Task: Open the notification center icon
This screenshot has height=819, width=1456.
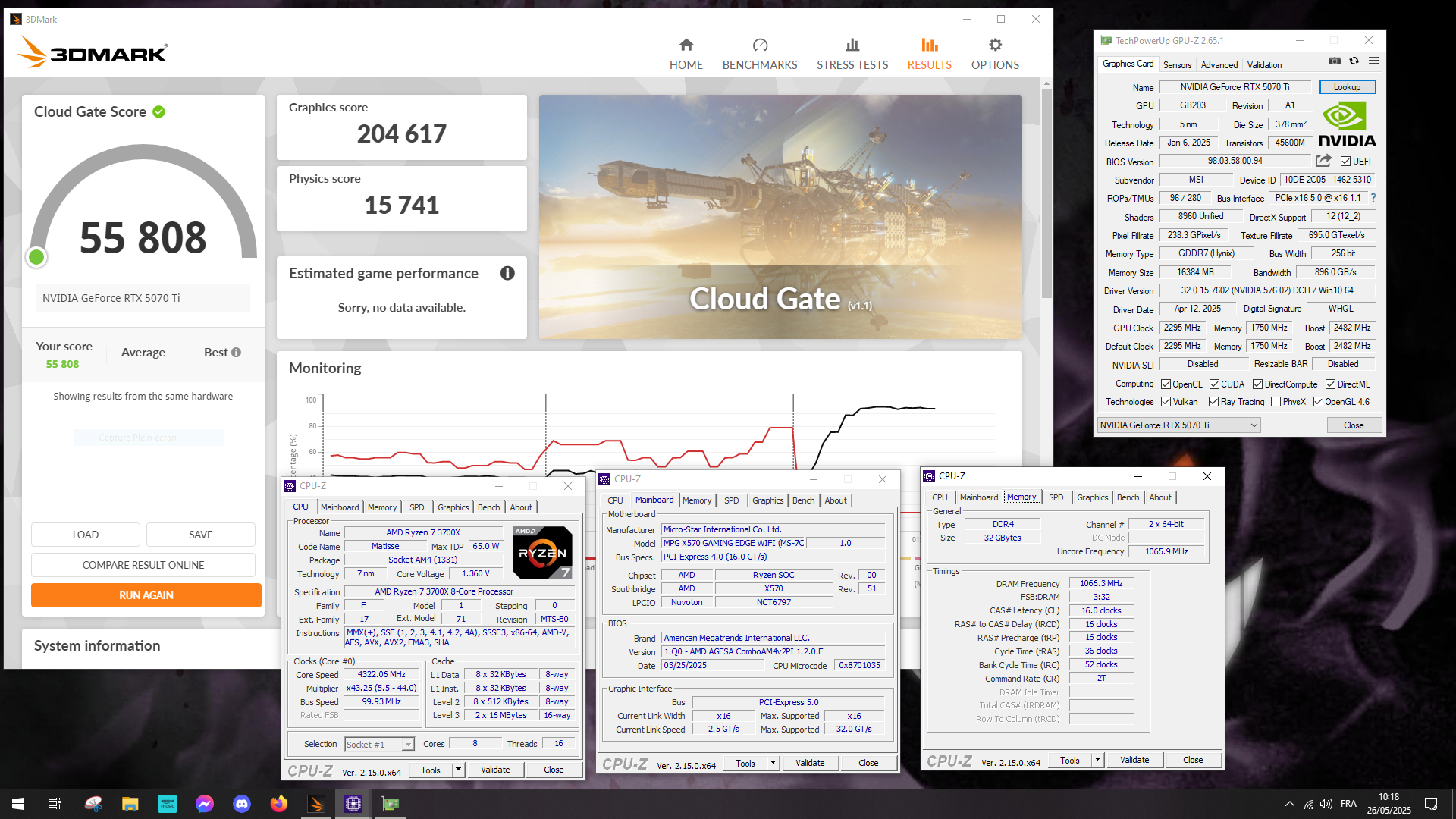Action: [1431, 804]
